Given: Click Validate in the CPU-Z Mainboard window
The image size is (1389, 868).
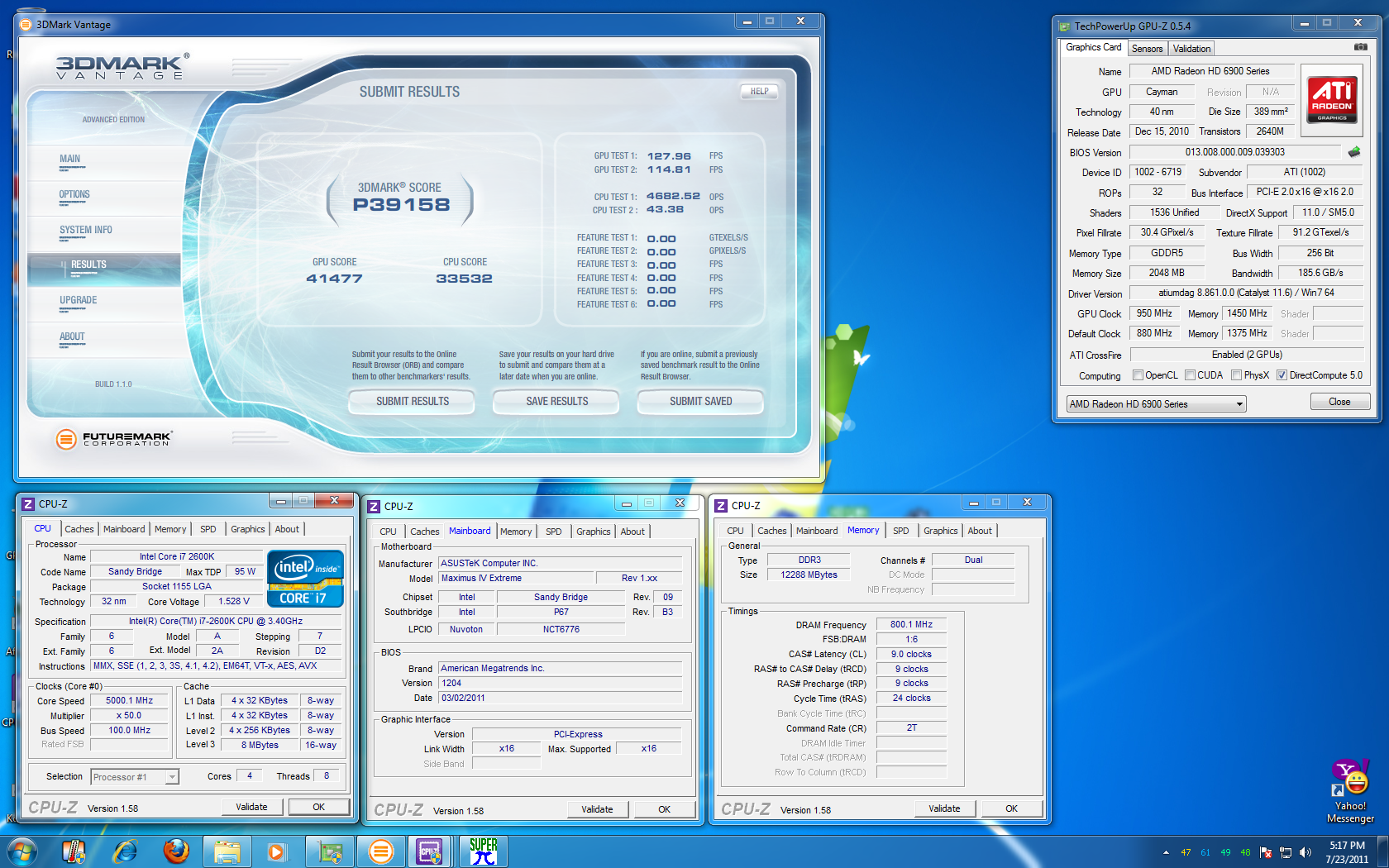Looking at the screenshot, I should coord(597,809).
